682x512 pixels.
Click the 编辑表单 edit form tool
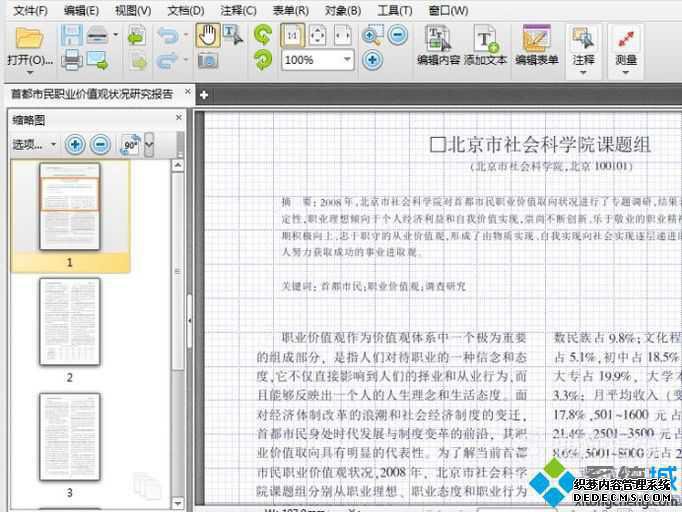coord(537,45)
